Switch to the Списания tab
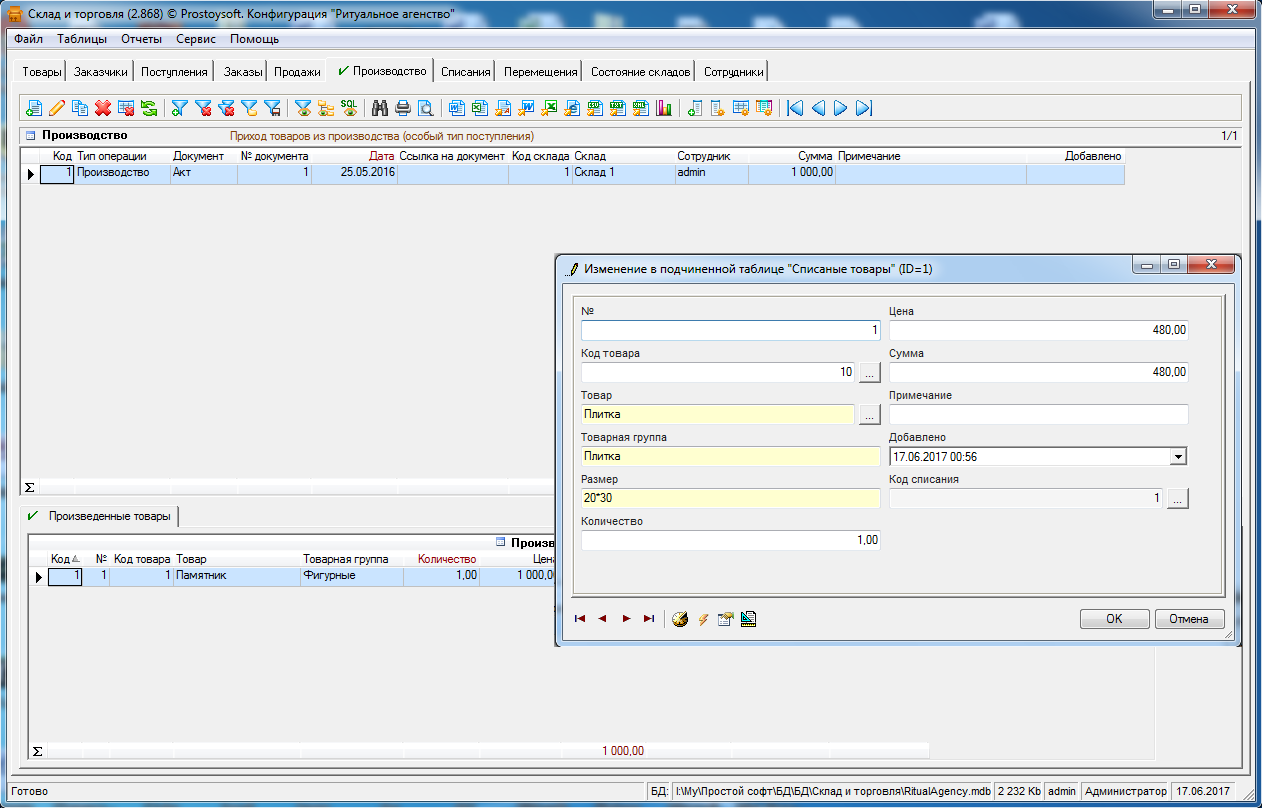1262x808 pixels. pyautogui.click(x=466, y=72)
